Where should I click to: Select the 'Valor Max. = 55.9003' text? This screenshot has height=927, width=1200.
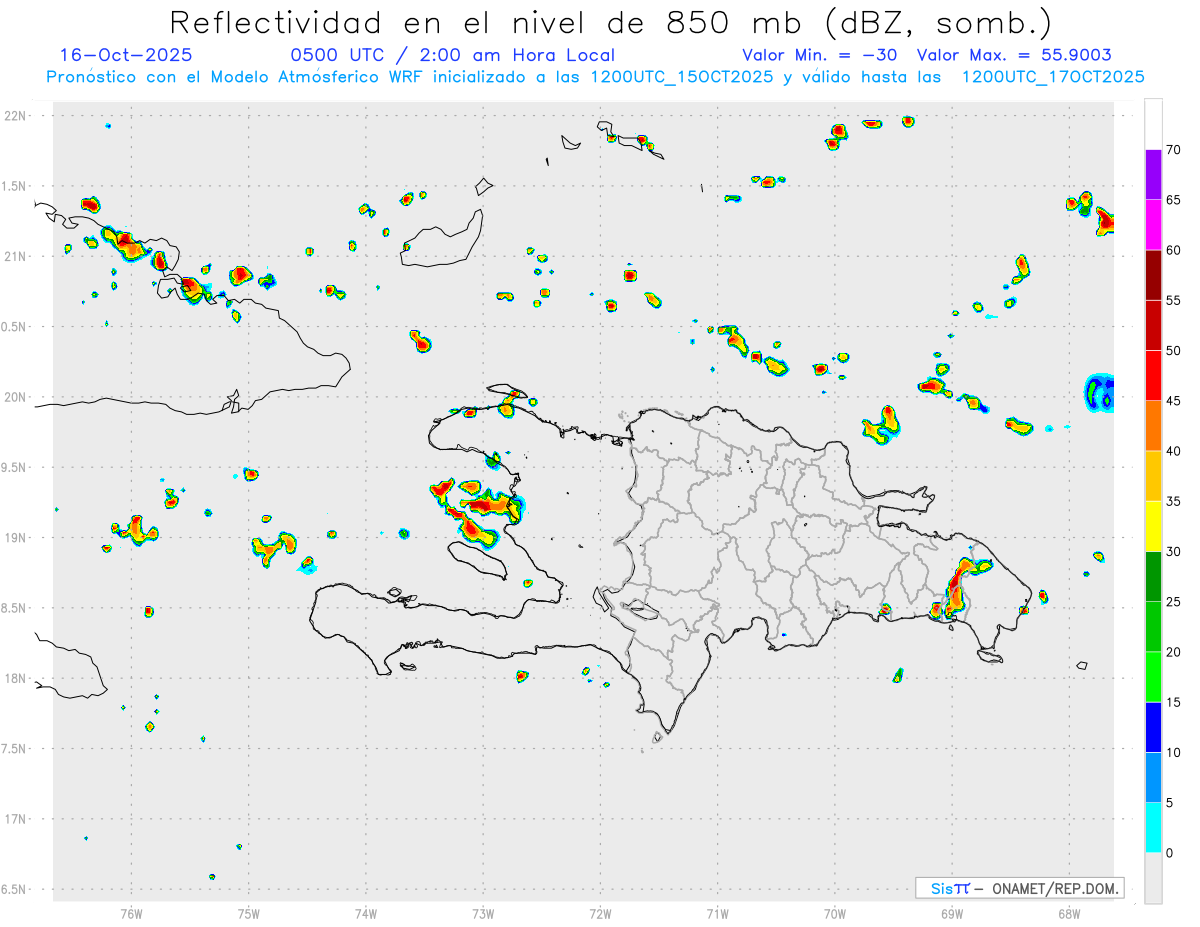click(1014, 55)
